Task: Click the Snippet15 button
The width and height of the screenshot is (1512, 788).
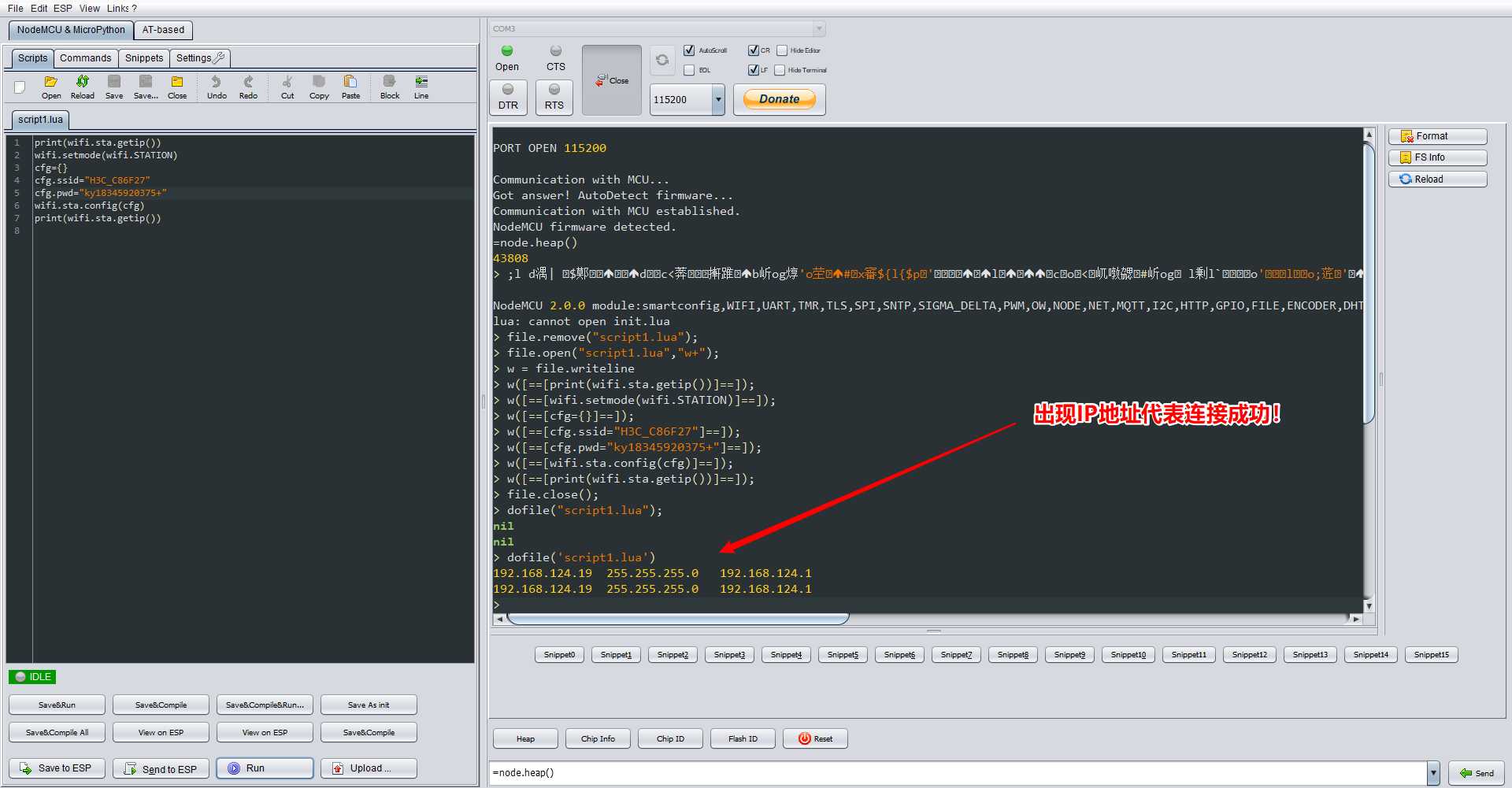Action: coord(1431,655)
